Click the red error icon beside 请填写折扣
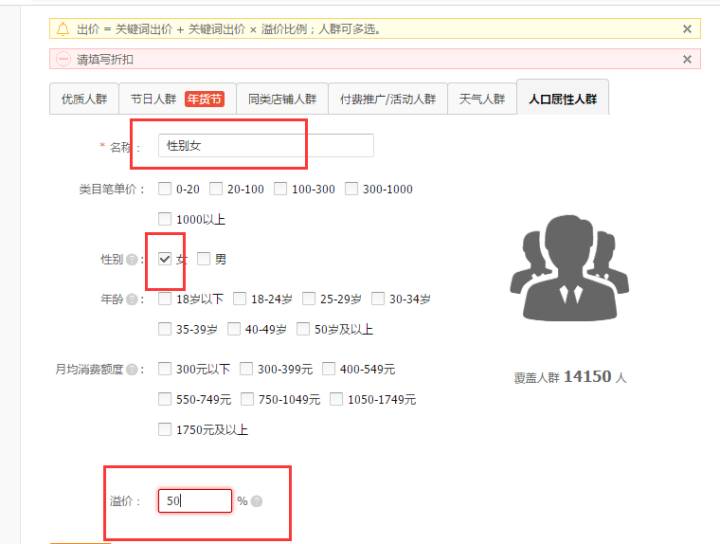The height and width of the screenshot is (544, 720). coord(63,59)
